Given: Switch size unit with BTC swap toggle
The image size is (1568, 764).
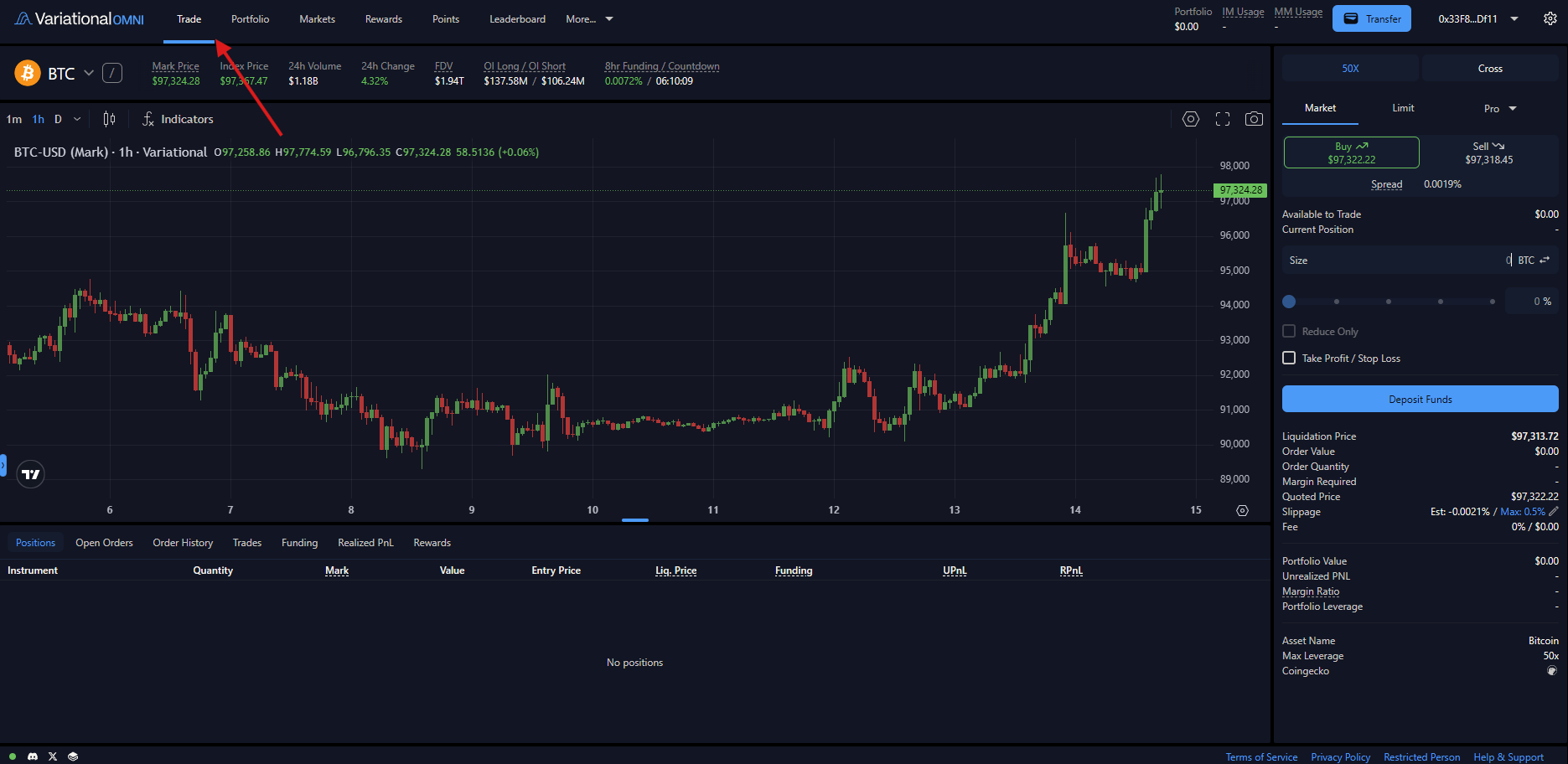Looking at the screenshot, I should click(x=1545, y=261).
